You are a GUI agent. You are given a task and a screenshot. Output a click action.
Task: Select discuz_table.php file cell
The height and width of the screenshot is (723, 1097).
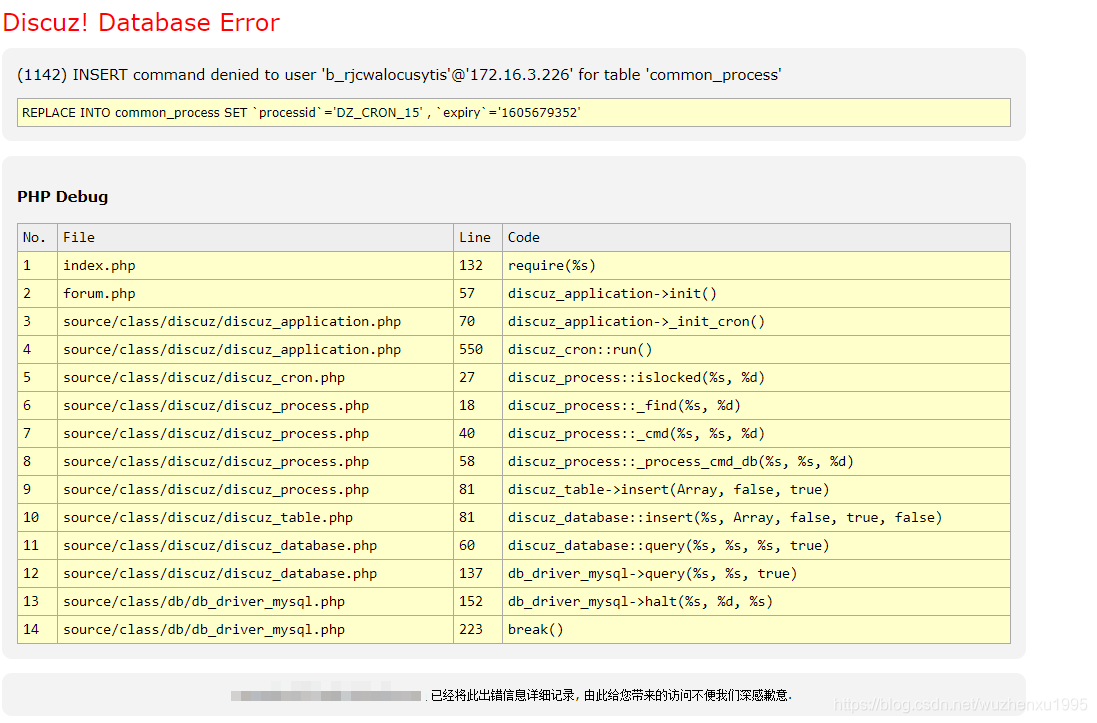tap(255, 518)
